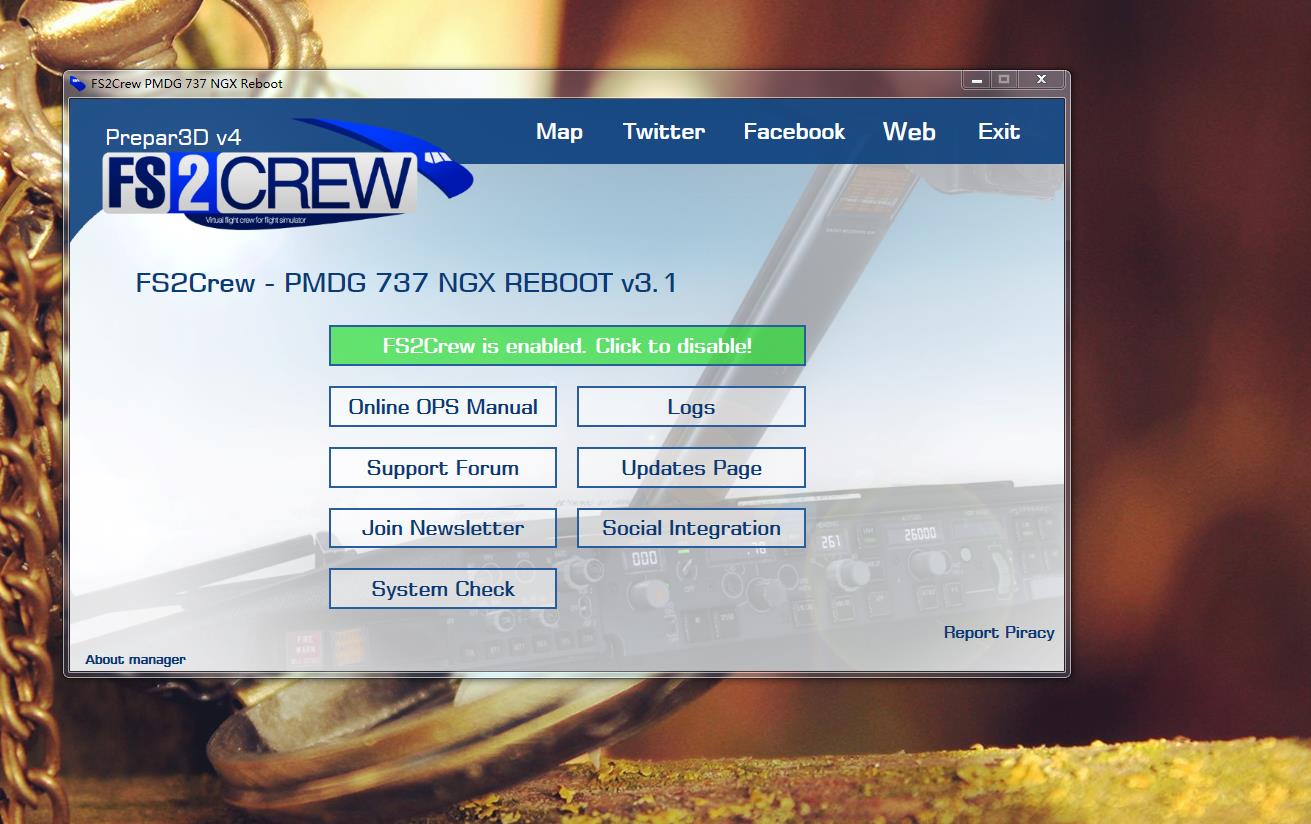Click the 'FS2Crew - PMDG 737 NGX REBOOT v3.1' heading
This screenshot has height=824, width=1311.
pos(406,283)
